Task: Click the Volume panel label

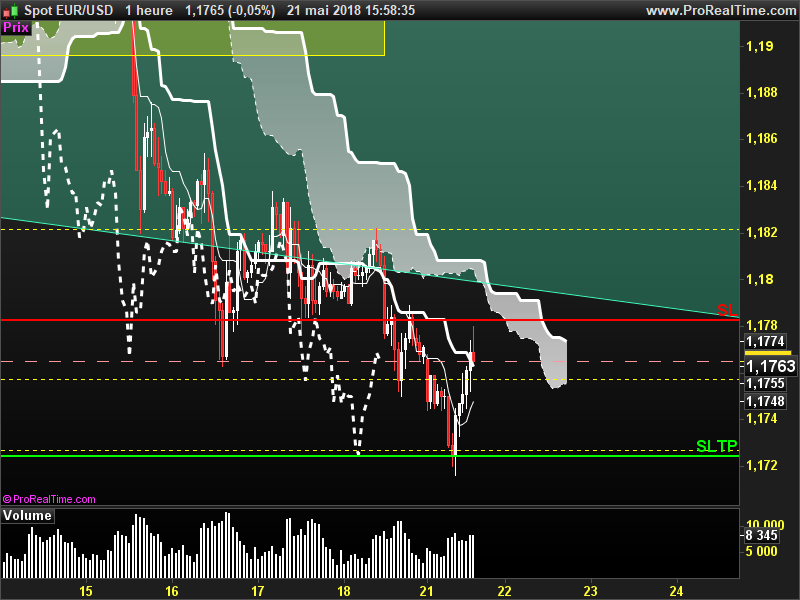Action: point(27,515)
